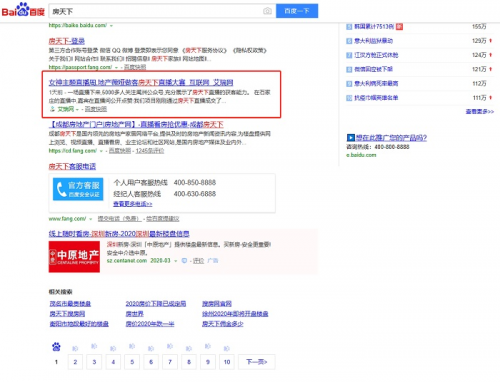Open the hot topic with 129万 searches
500x382 pixels.
[373, 41]
